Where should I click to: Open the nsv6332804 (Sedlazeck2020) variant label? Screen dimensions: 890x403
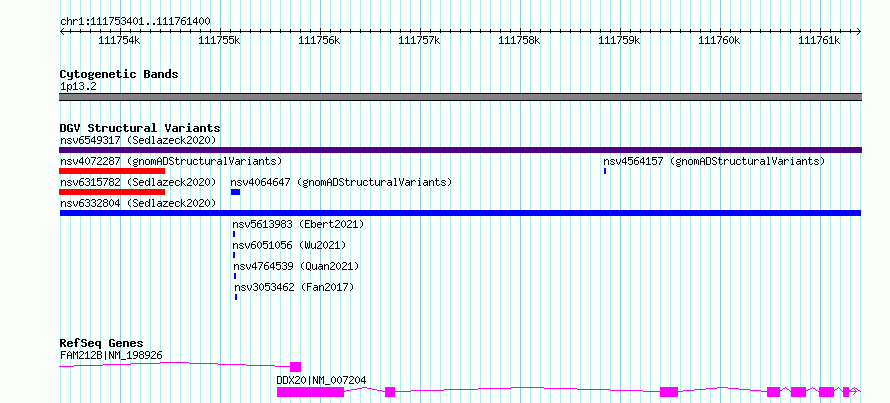(138, 203)
